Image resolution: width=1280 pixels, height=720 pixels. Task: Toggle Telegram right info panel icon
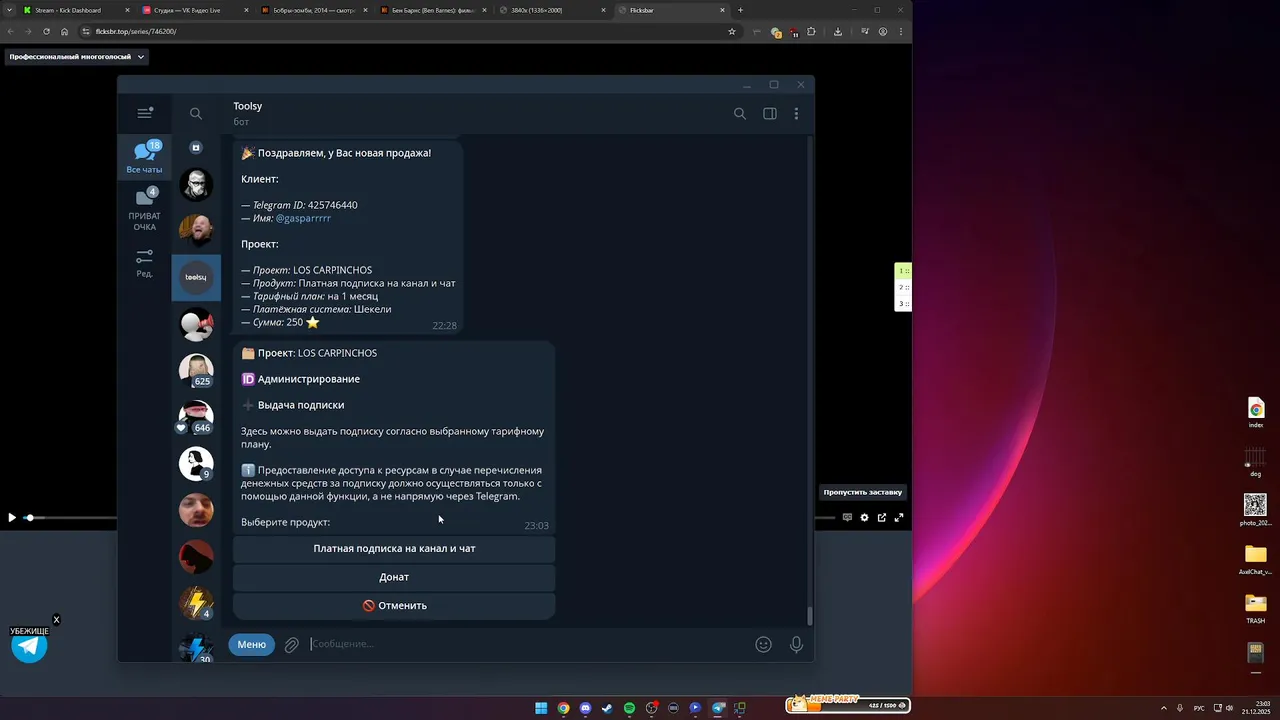click(770, 114)
